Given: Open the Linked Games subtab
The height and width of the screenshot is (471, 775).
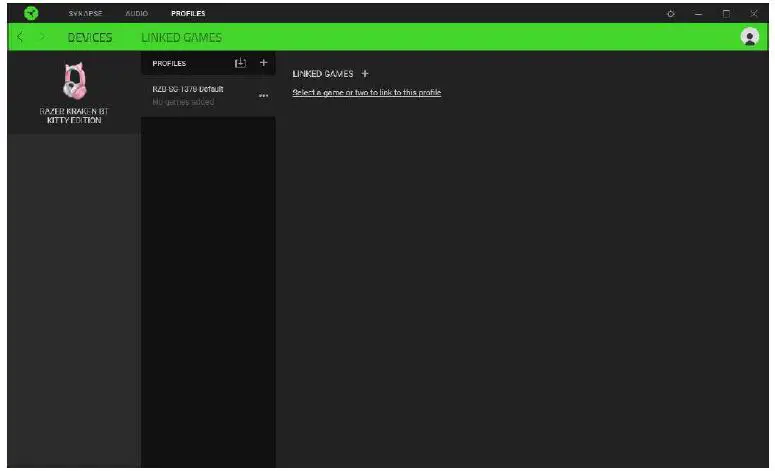Looking at the screenshot, I should click(x=181, y=37).
